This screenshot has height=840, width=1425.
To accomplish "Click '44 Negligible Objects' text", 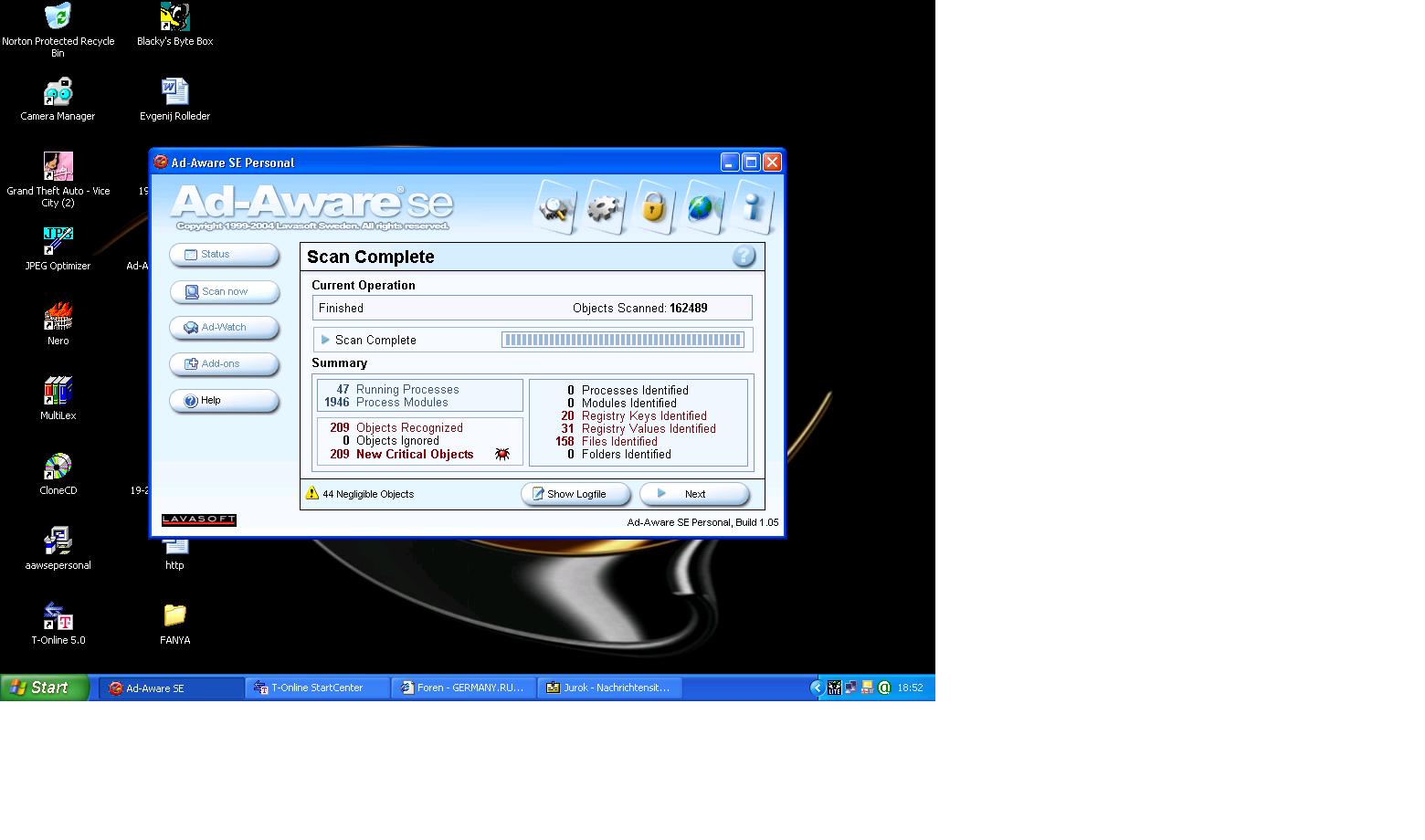I will click(368, 494).
